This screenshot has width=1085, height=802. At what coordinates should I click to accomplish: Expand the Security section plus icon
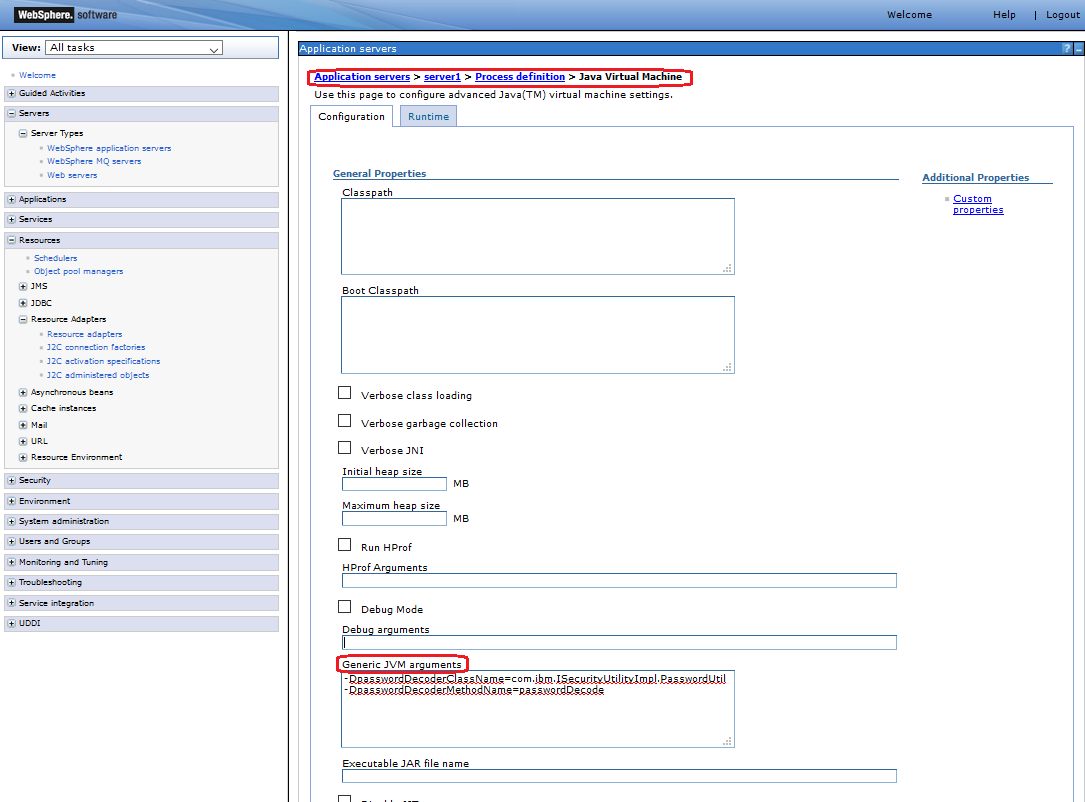tap(11, 481)
